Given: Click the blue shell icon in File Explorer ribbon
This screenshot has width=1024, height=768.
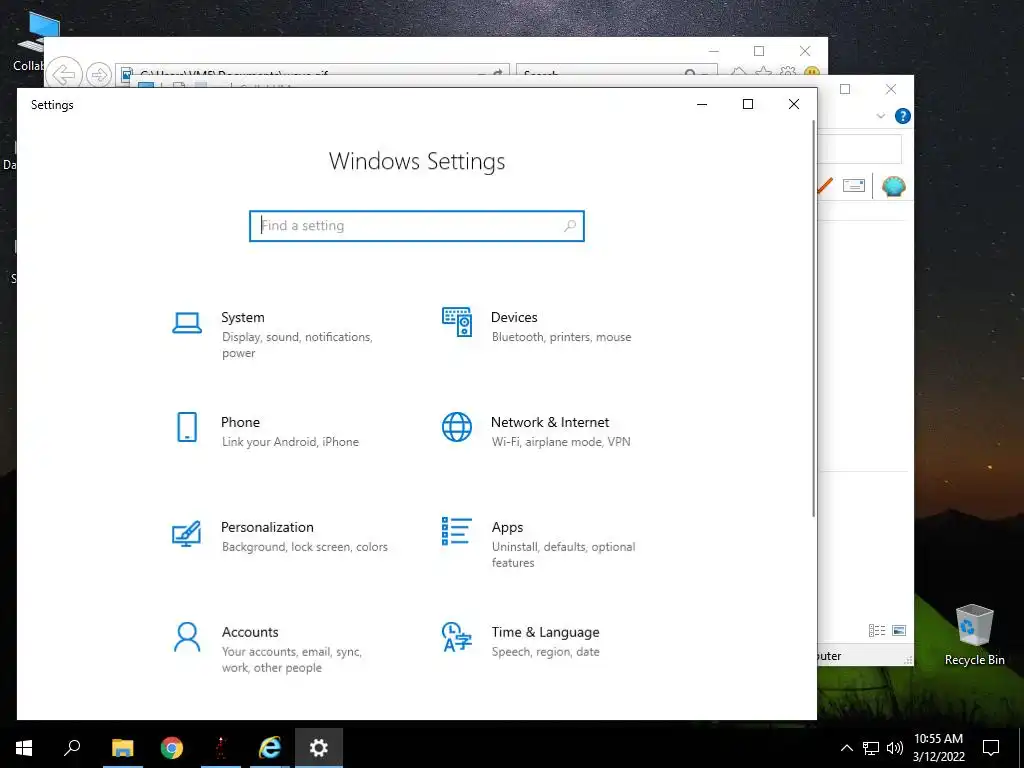Looking at the screenshot, I should click(x=893, y=187).
